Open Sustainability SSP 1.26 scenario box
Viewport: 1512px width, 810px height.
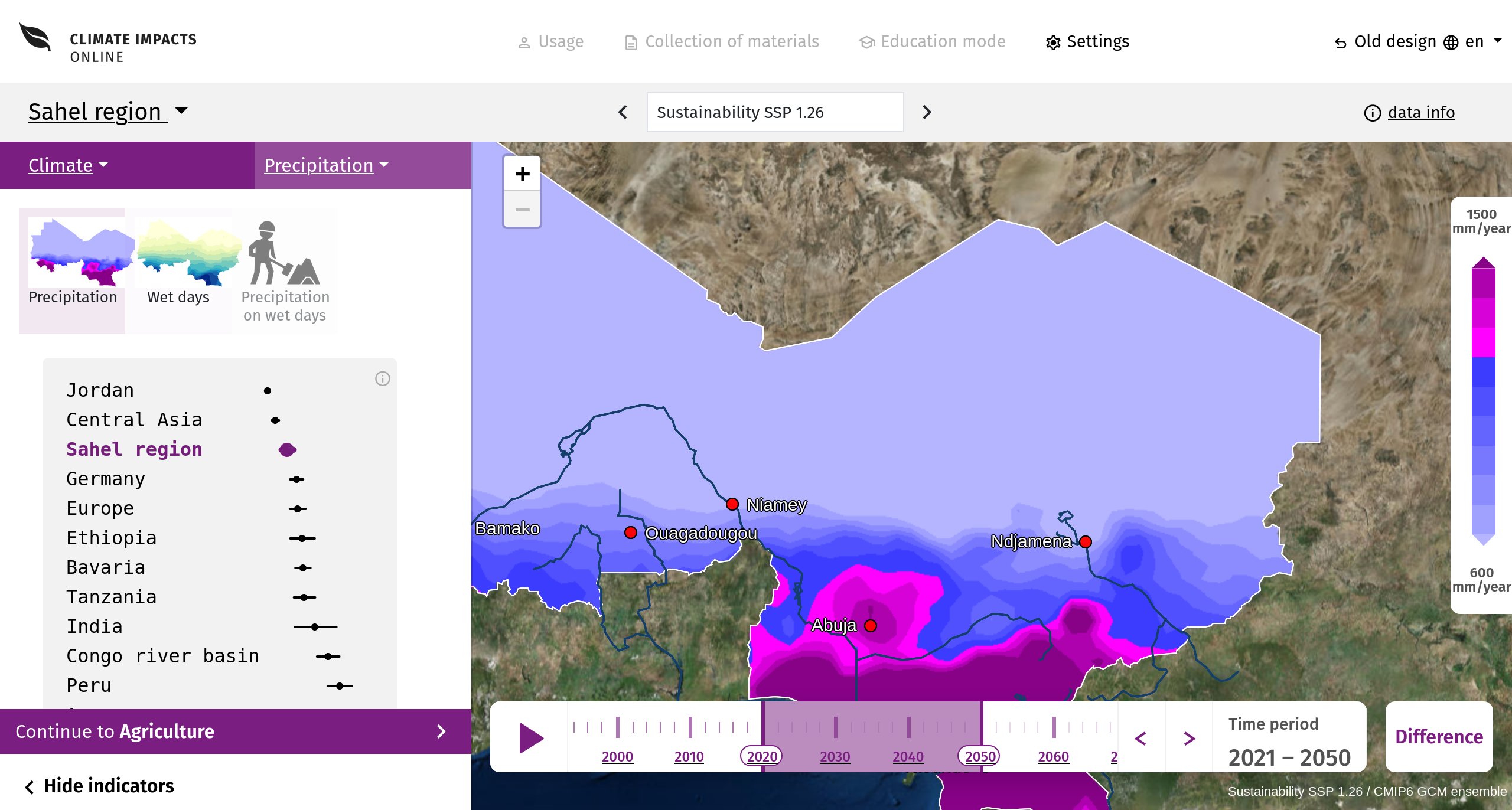[x=775, y=112]
